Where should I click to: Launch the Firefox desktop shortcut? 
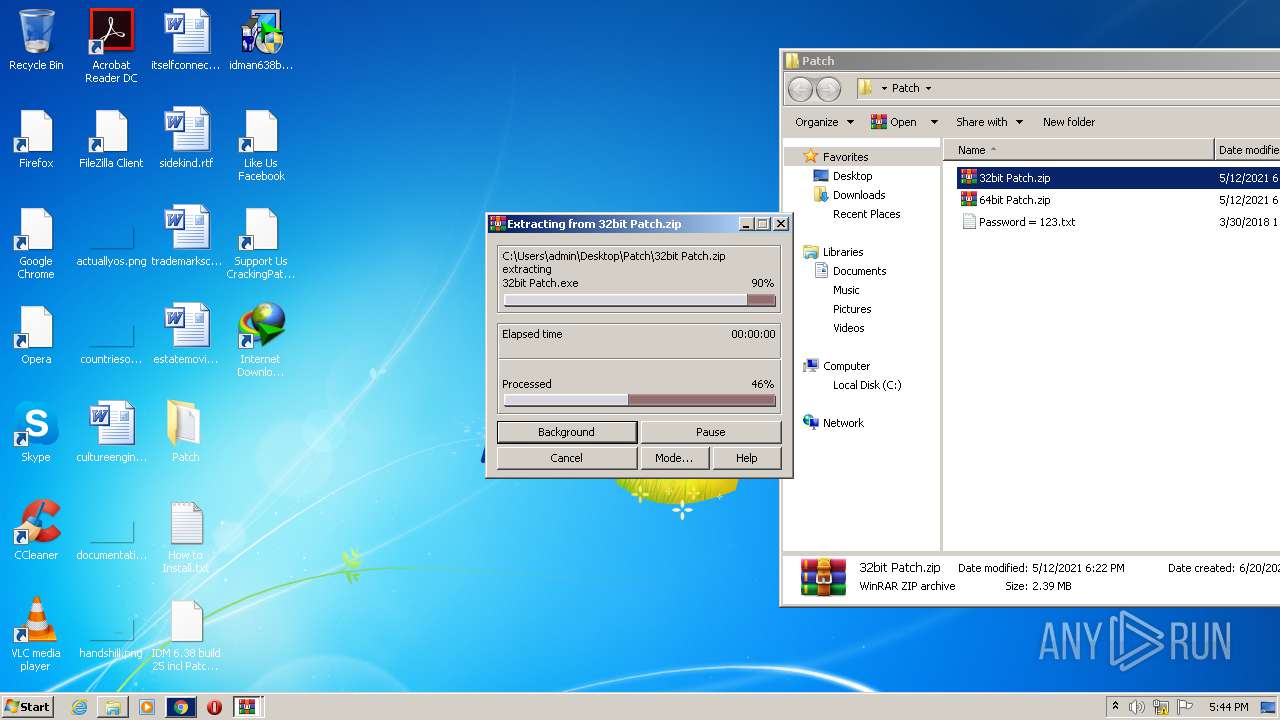tap(36, 138)
